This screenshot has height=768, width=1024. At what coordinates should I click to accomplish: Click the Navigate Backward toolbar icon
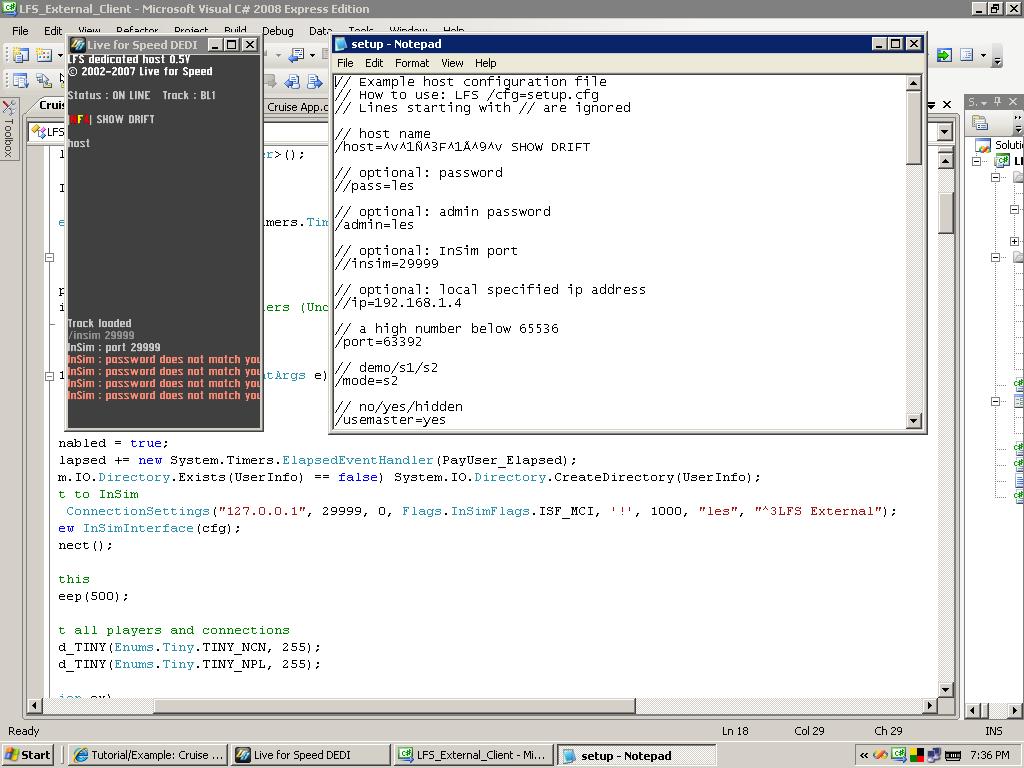(x=296, y=56)
